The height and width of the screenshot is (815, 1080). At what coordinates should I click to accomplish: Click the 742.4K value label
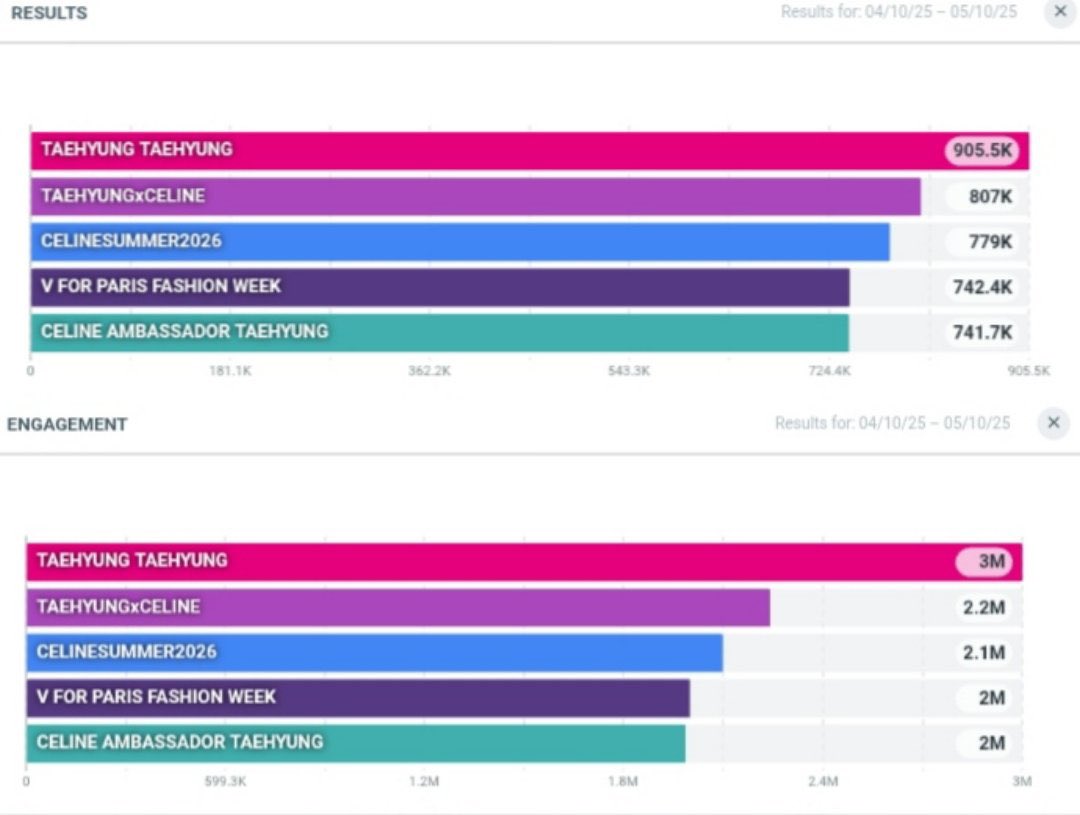tap(982, 287)
